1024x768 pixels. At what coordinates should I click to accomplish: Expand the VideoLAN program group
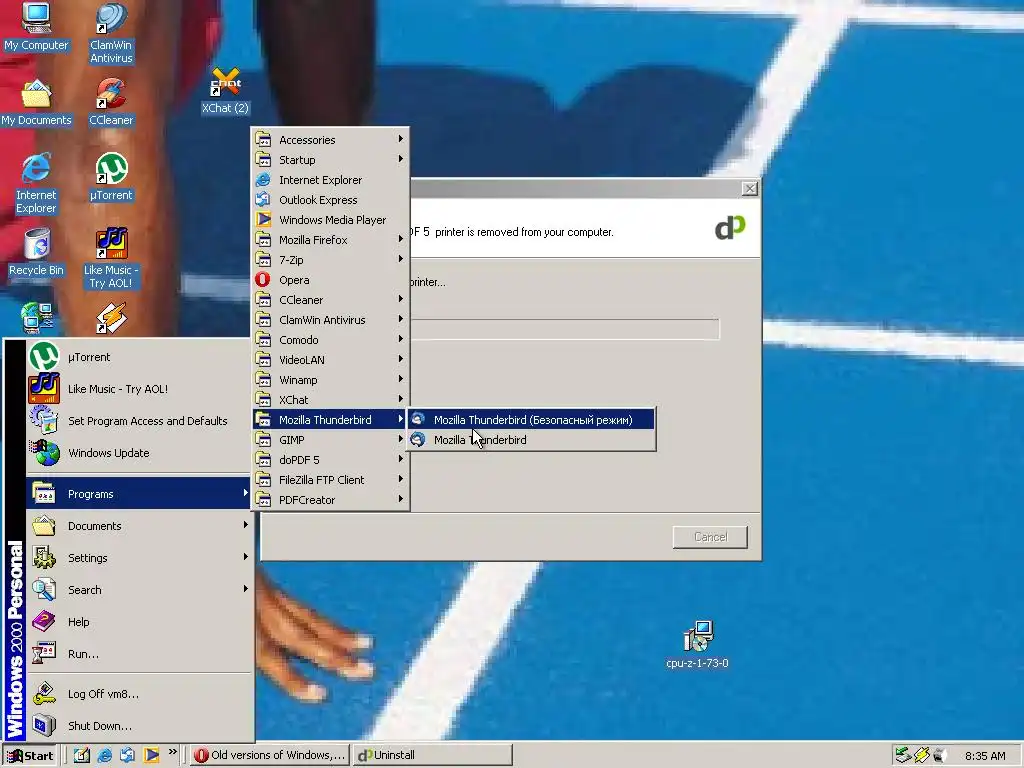point(331,359)
